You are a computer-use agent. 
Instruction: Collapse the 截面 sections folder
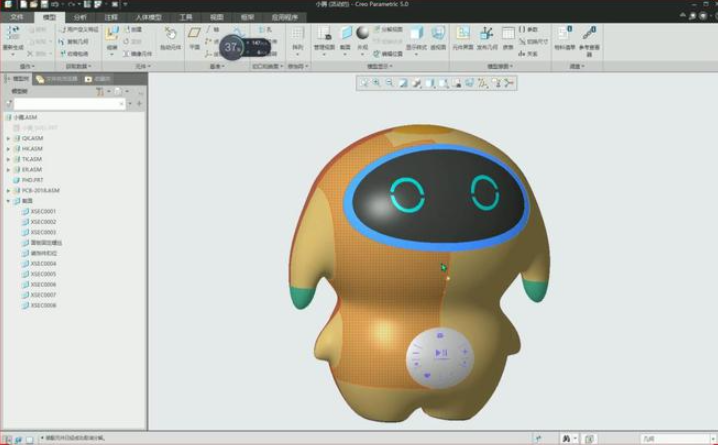click(x=8, y=200)
